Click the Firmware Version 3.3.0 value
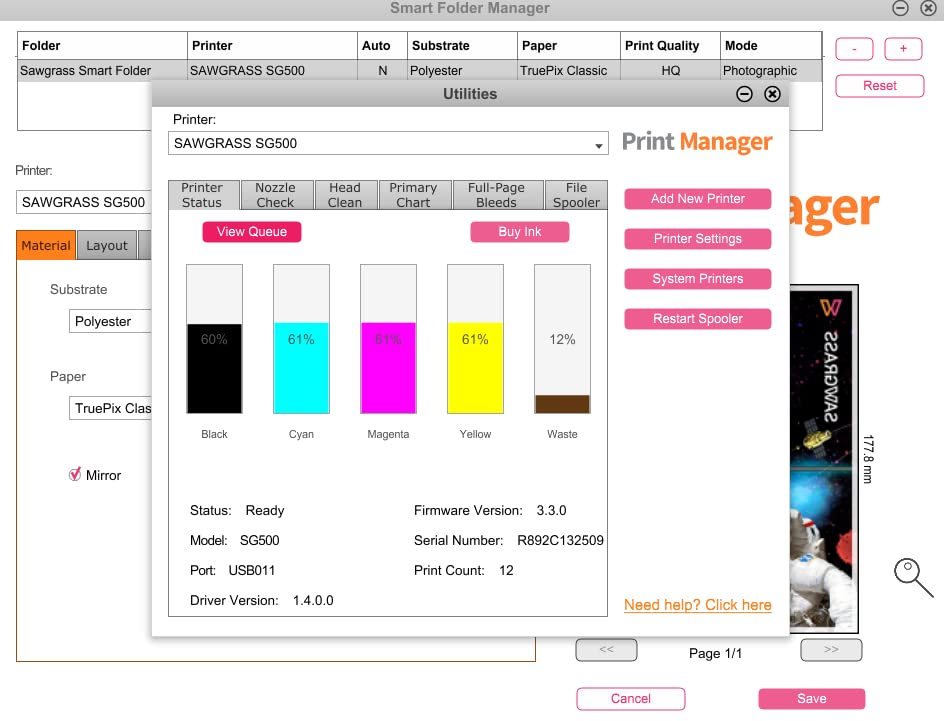This screenshot has width=944, height=721. [551, 510]
